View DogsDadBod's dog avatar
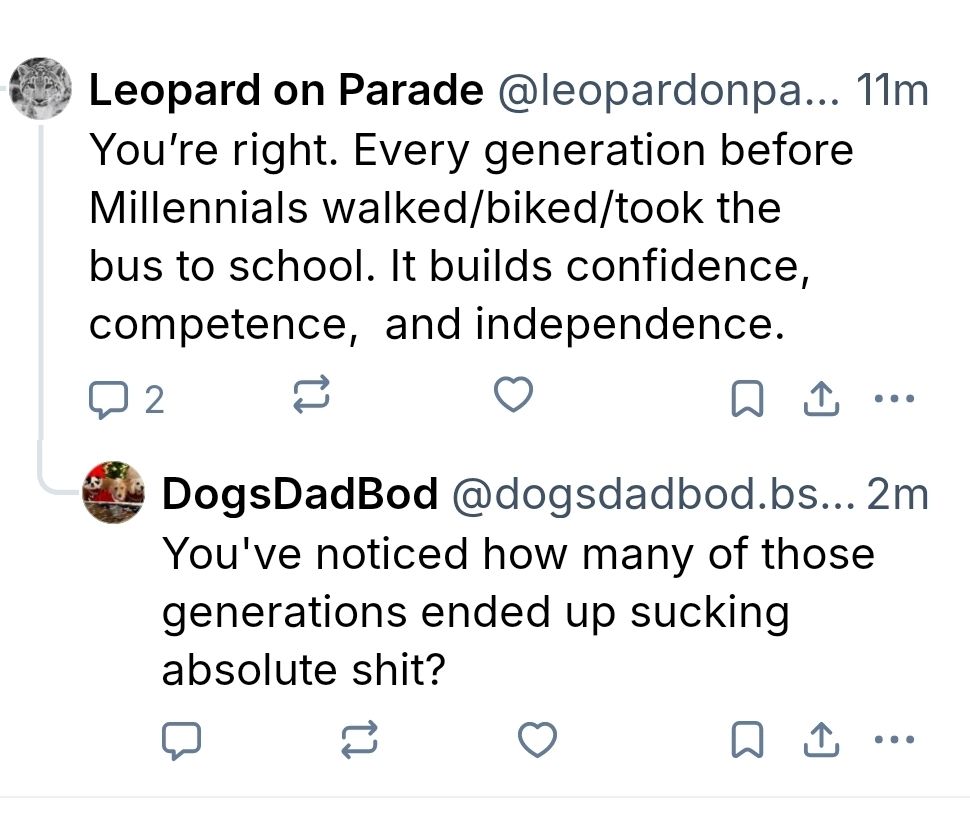The image size is (970, 817). (112, 492)
